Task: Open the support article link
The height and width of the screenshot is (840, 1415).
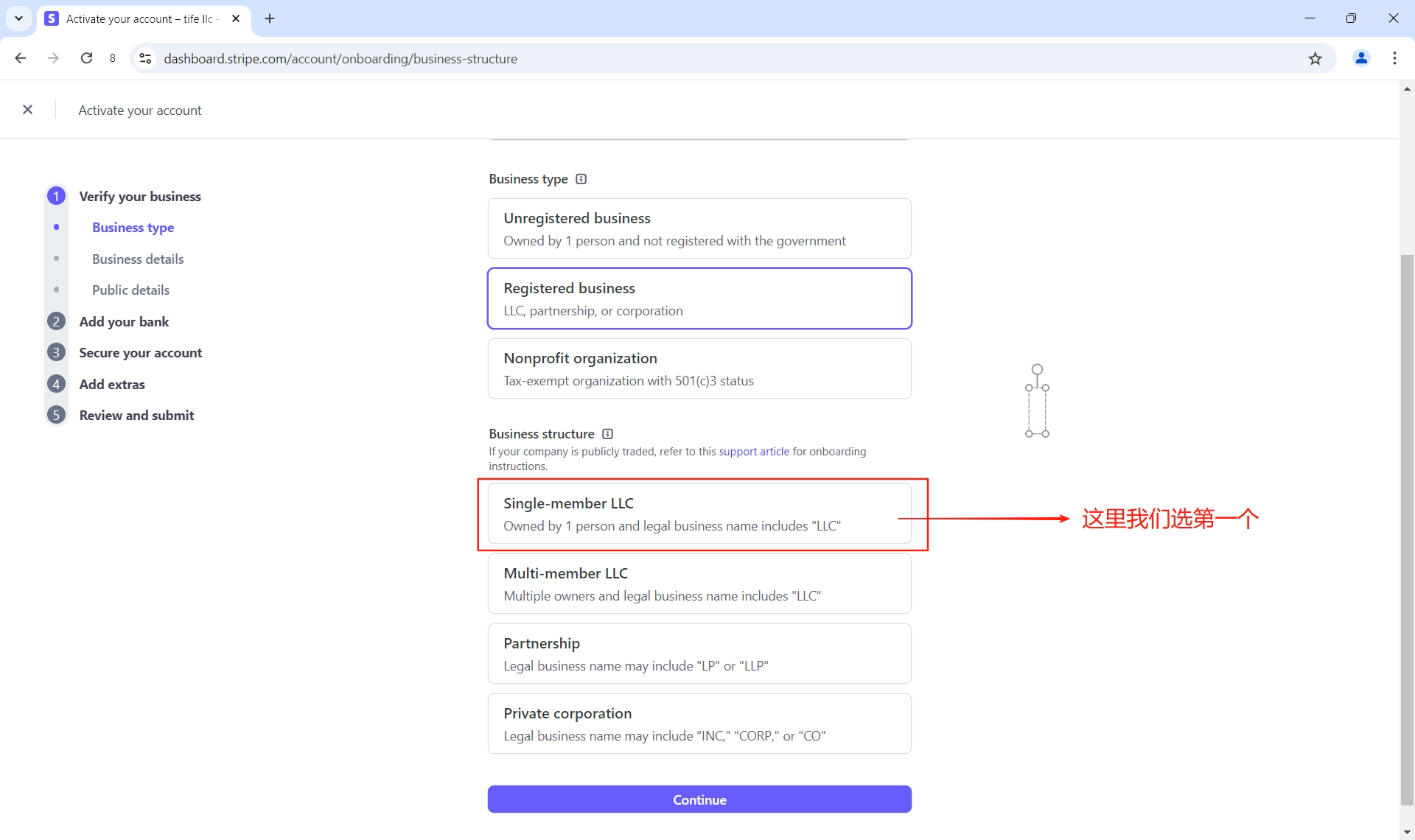Action: click(753, 452)
